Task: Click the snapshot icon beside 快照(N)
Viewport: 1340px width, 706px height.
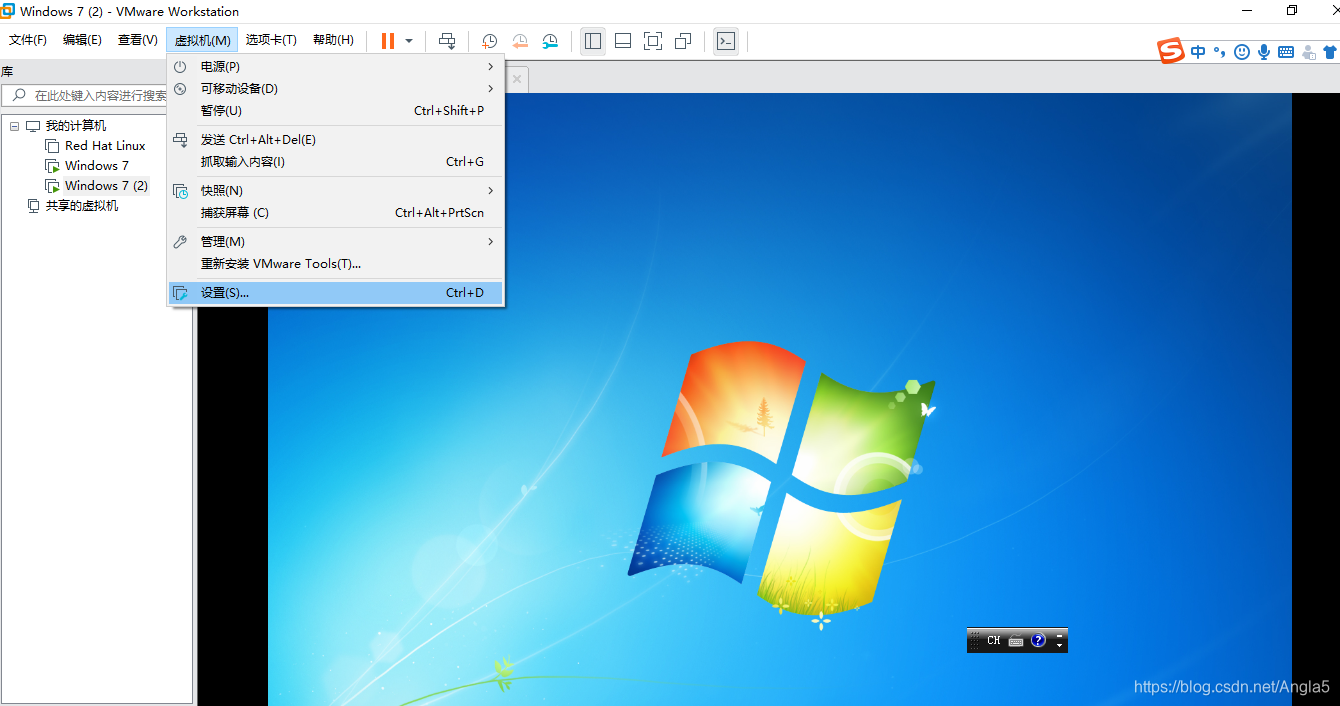Action: click(x=180, y=191)
